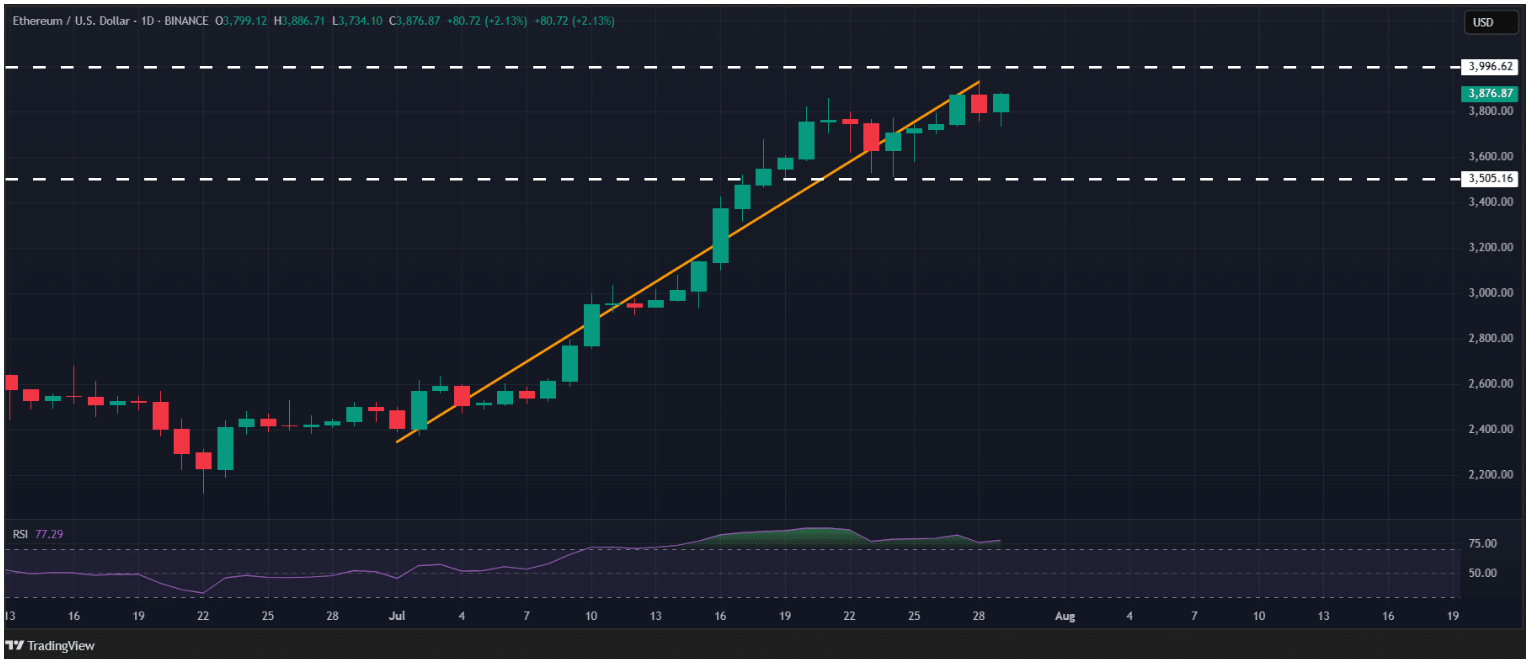Click the 3,200.00 price axis label
Screen dimensions: 1530x663
pyautogui.click(x=1489, y=247)
